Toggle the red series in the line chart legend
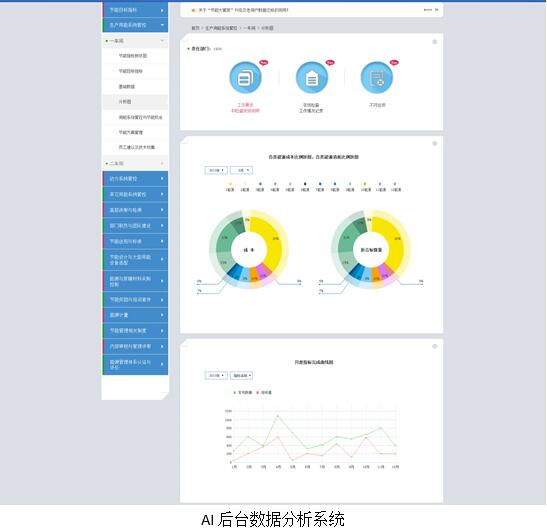 264,392
